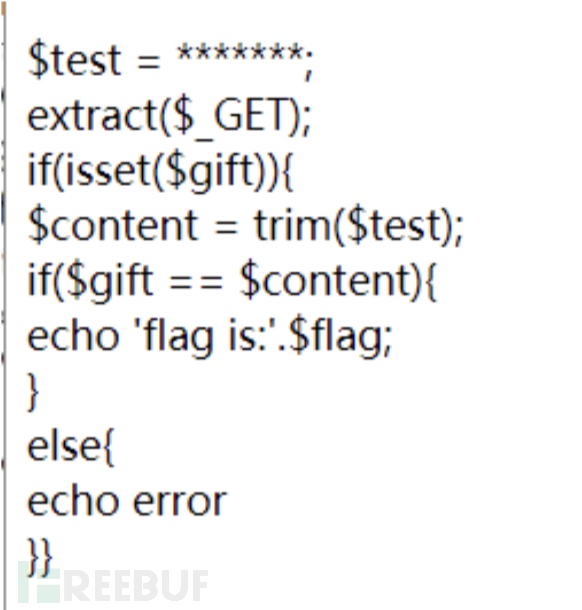Click the final double closing braces
This screenshot has width=582, height=610.
click(39, 557)
